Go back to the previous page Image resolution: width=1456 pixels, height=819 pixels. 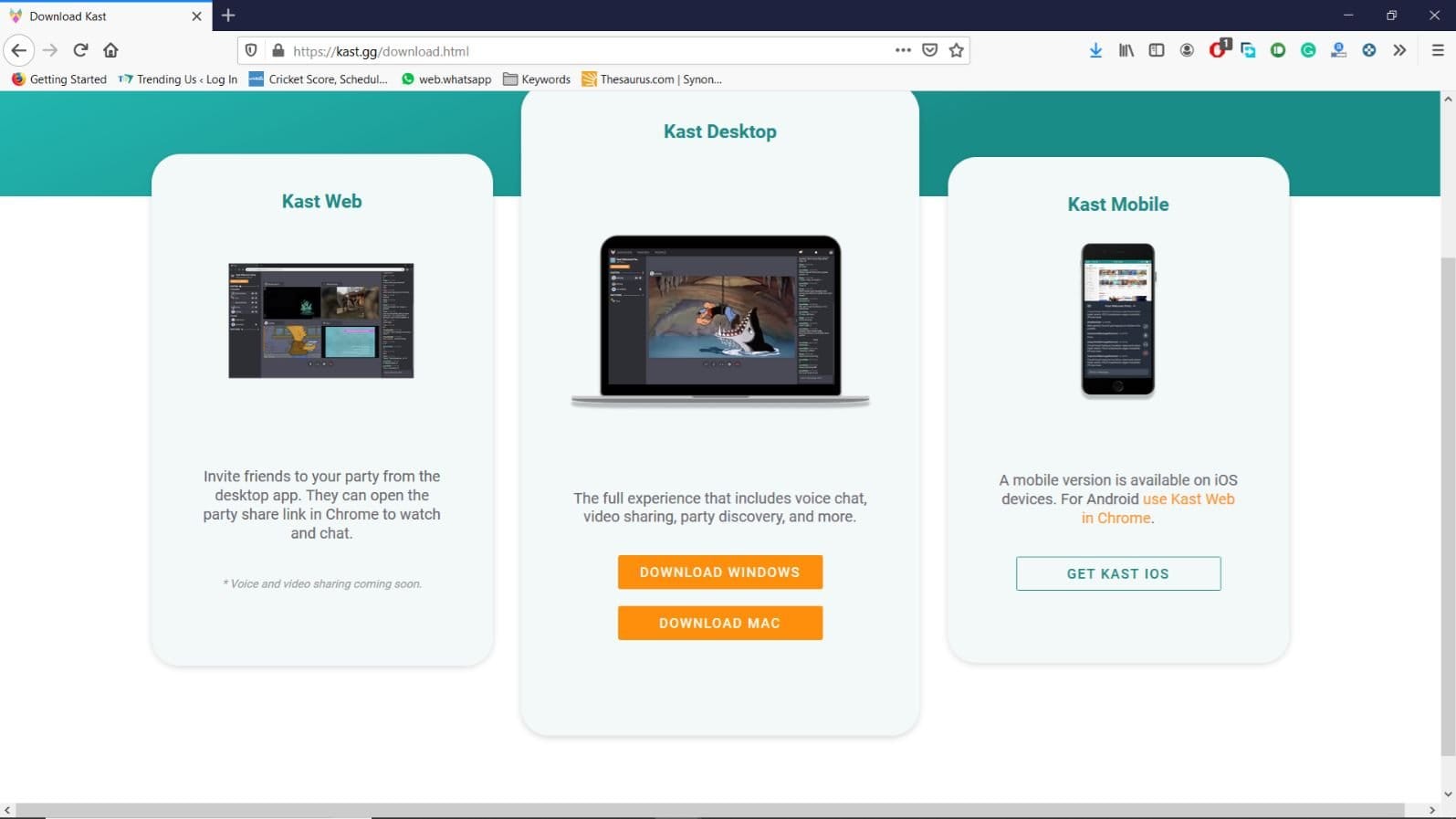coord(19,50)
